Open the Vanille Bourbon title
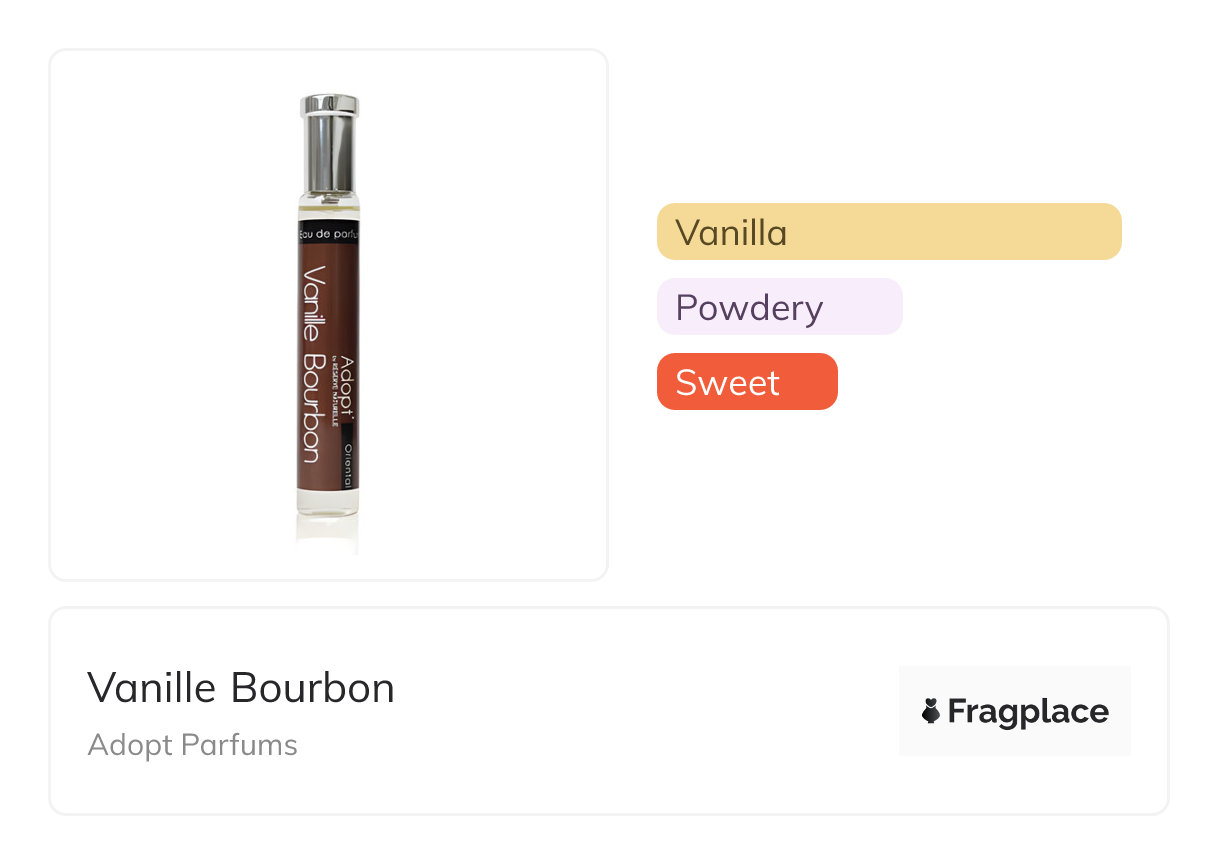Image resolution: width=1218 pixels, height=864 pixels. pyautogui.click(x=241, y=687)
